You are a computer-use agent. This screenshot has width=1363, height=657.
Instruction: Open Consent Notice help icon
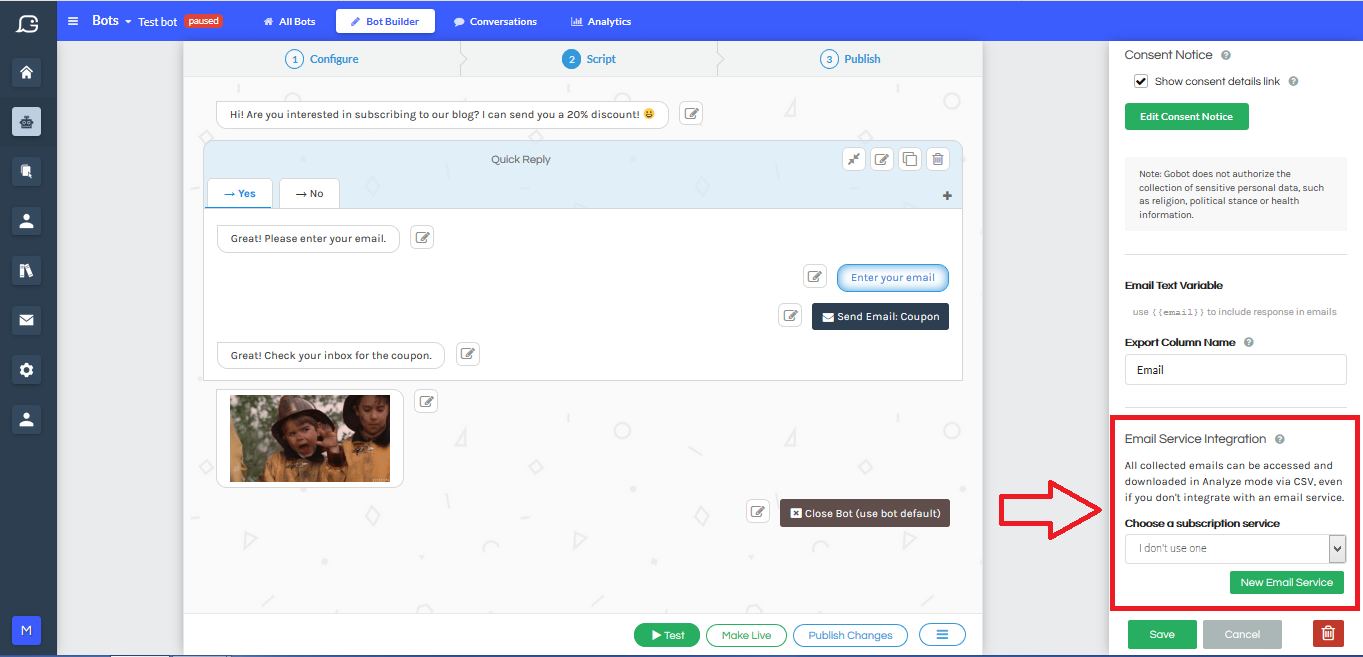point(1226,56)
